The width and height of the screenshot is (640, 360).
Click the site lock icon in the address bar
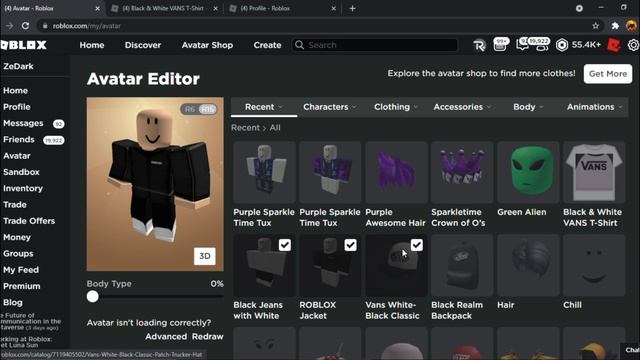click(x=44, y=26)
